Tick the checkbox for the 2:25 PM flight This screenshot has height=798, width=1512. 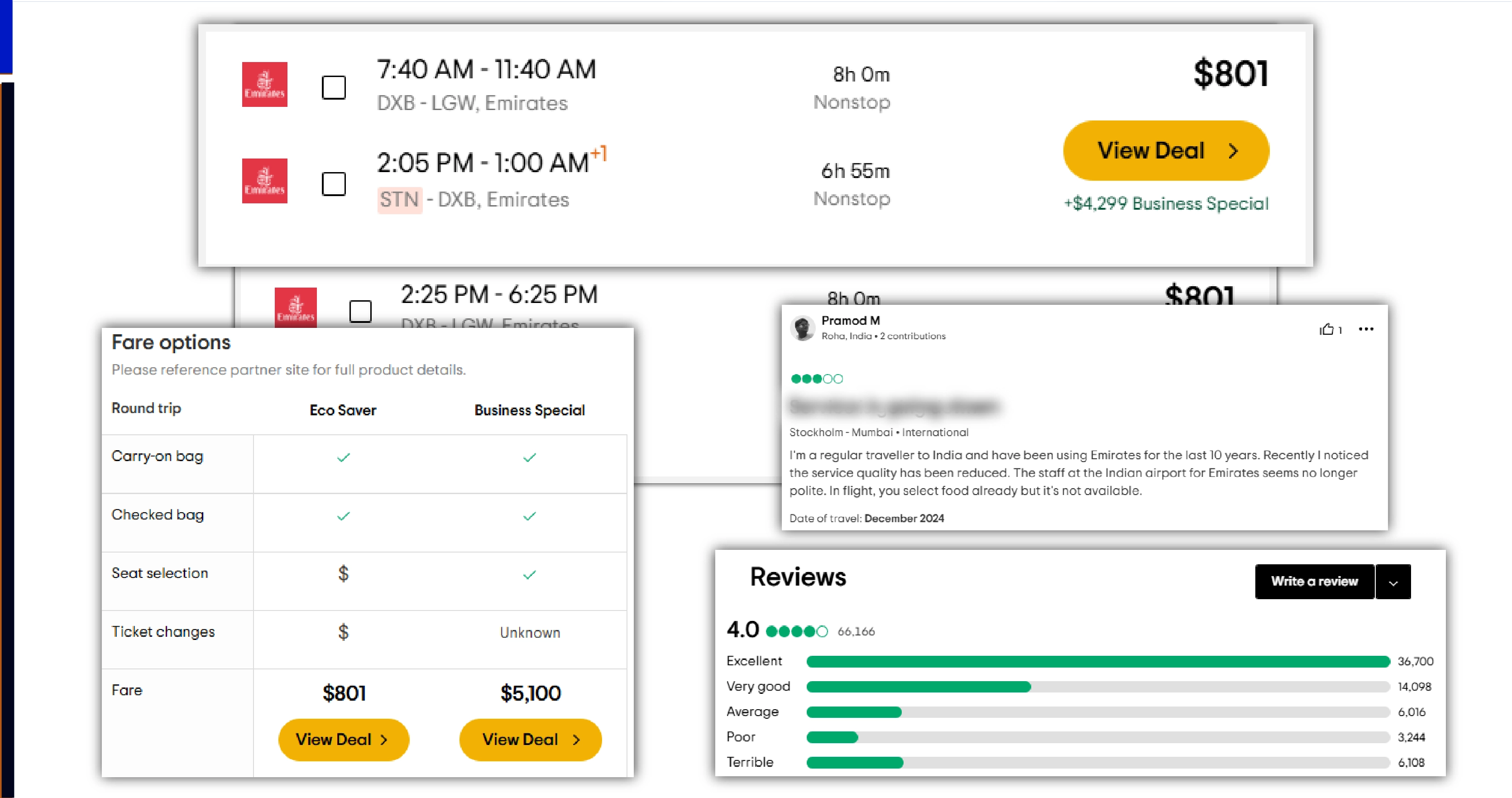pos(360,311)
